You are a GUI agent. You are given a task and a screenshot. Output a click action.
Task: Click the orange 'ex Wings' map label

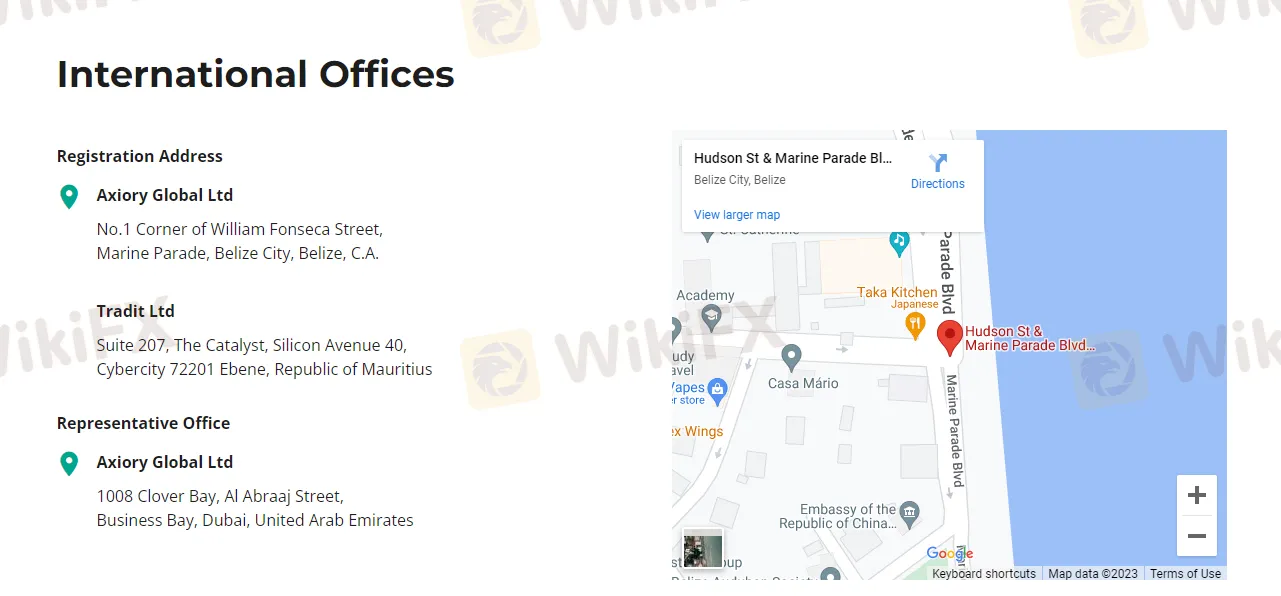pos(697,432)
